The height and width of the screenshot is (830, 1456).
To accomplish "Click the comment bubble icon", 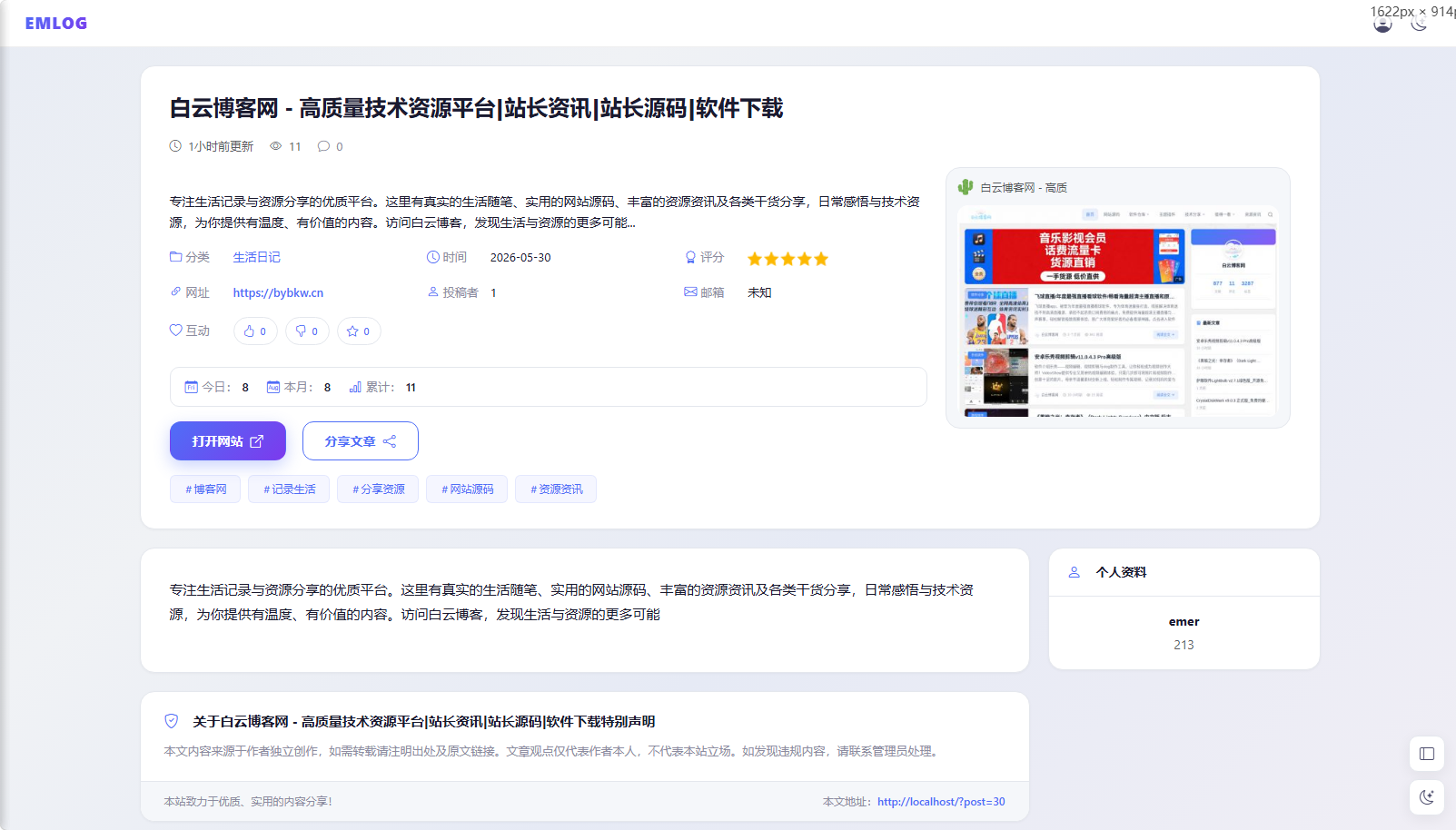I will pos(323,146).
